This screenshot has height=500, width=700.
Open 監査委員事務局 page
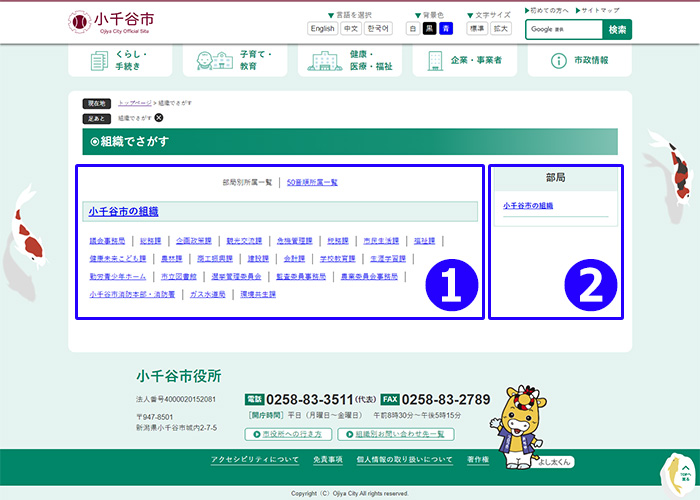tap(301, 276)
